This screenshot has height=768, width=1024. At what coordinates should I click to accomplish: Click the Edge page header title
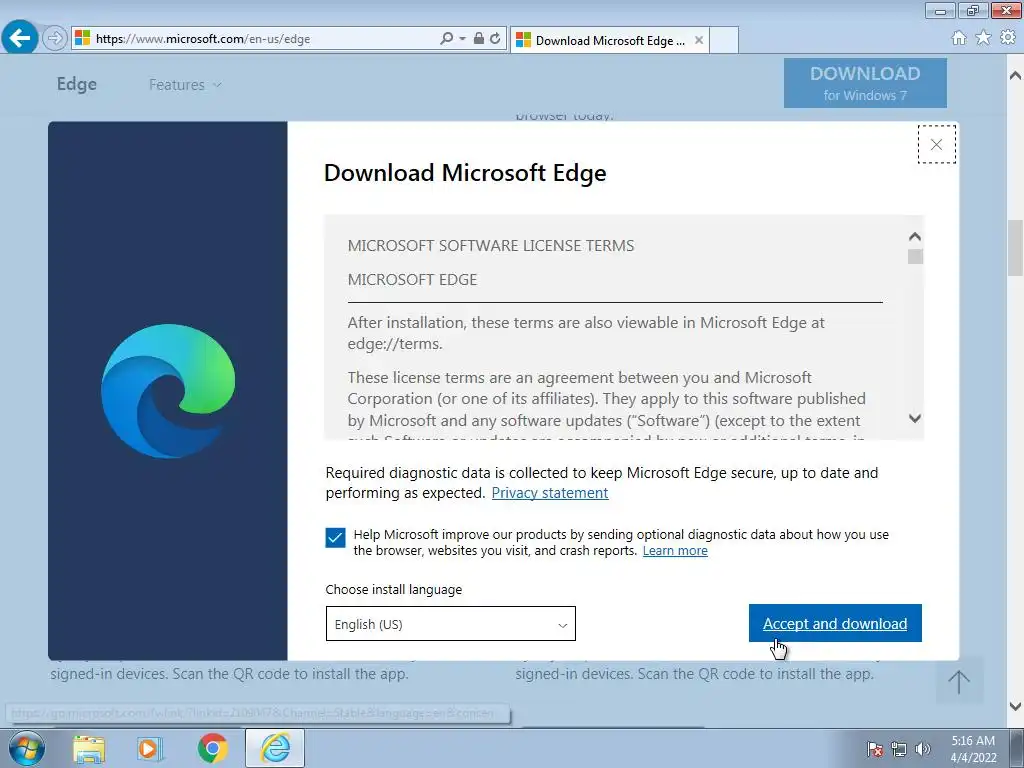click(77, 84)
